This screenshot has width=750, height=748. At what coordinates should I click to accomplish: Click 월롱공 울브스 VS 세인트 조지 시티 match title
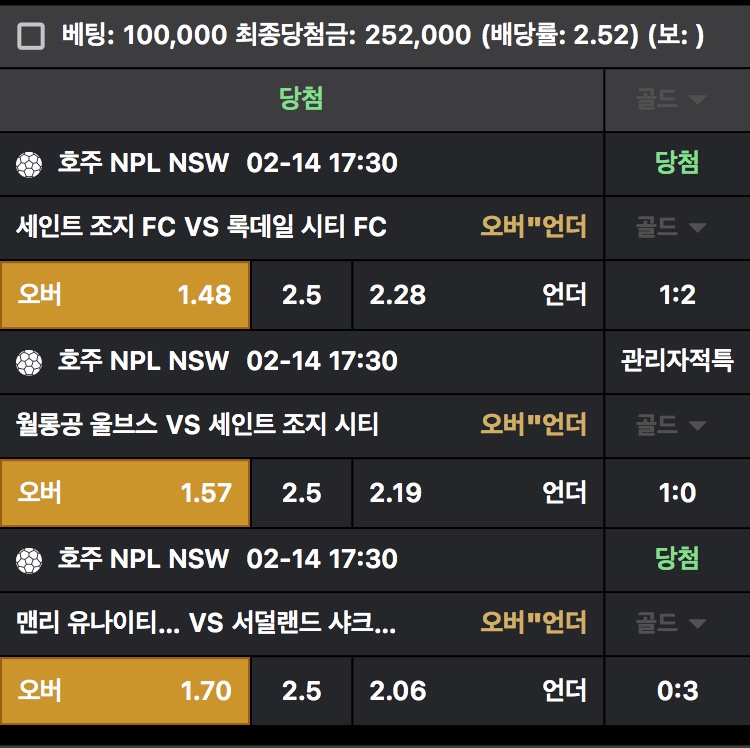pyautogui.click(x=198, y=425)
